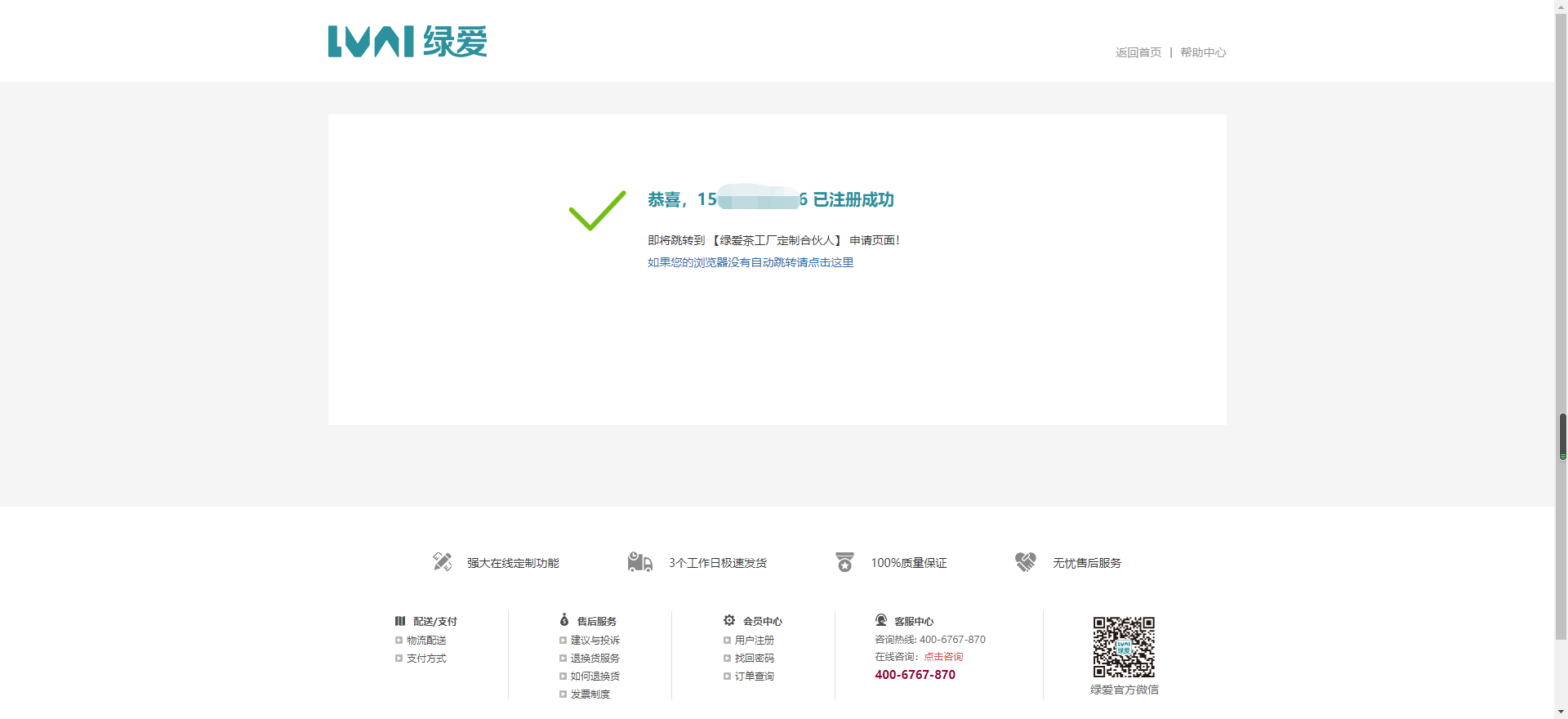Click the vertical scrollbar thumb
This screenshot has height=719, width=1568.
pos(1562,436)
